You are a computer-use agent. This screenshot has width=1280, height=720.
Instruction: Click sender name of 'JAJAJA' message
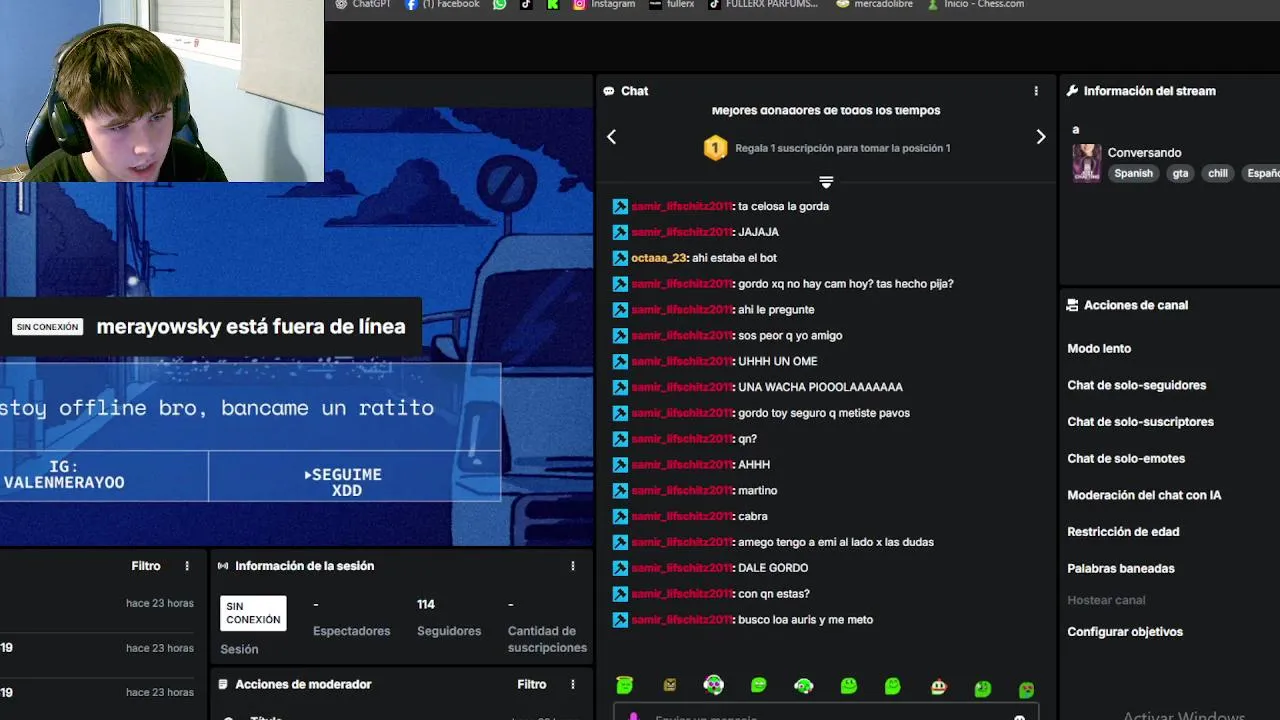681,232
